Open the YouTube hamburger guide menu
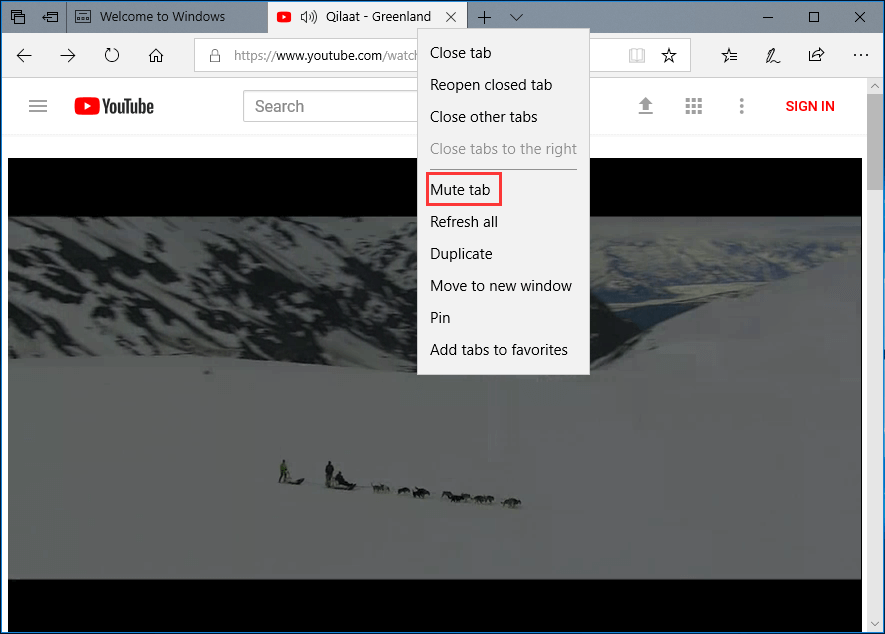Viewport: 885px width, 634px height. [38, 106]
